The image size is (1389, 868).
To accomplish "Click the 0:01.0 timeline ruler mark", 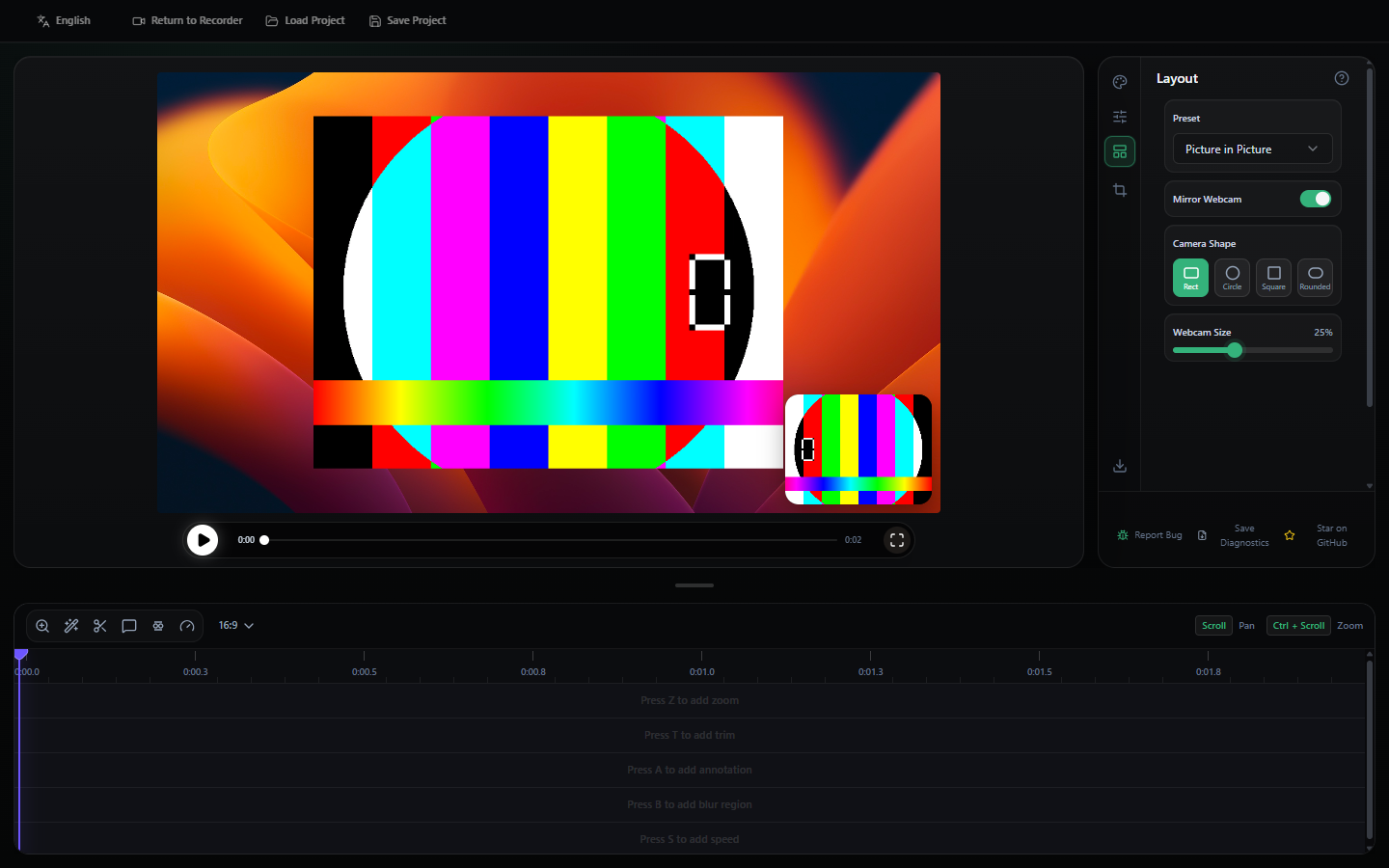I will (x=702, y=671).
